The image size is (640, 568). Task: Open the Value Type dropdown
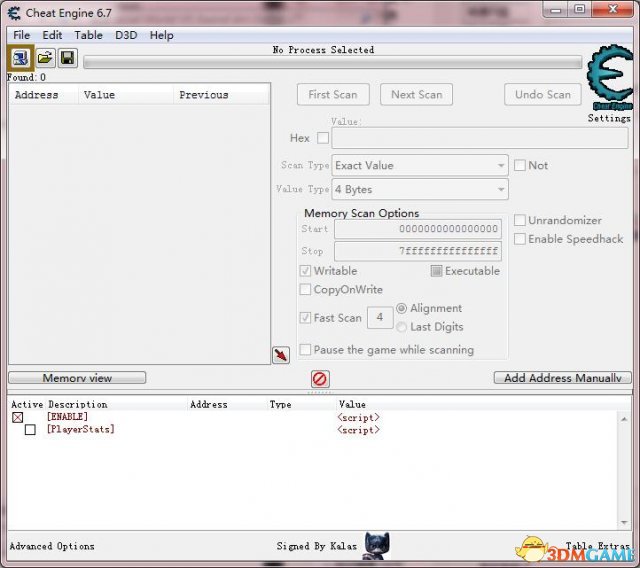pyautogui.click(x=420, y=189)
